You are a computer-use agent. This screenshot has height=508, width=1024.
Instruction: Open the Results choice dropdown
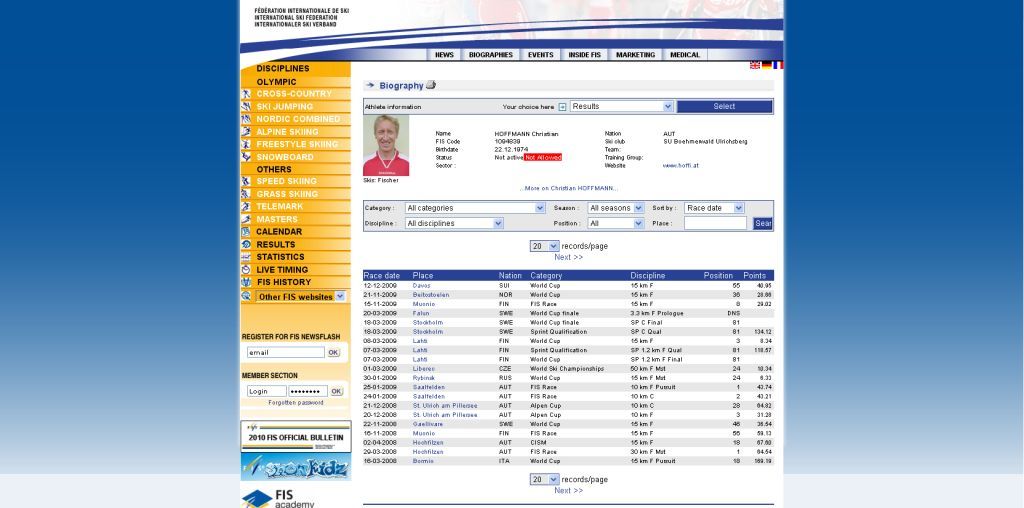click(x=622, y=106)
